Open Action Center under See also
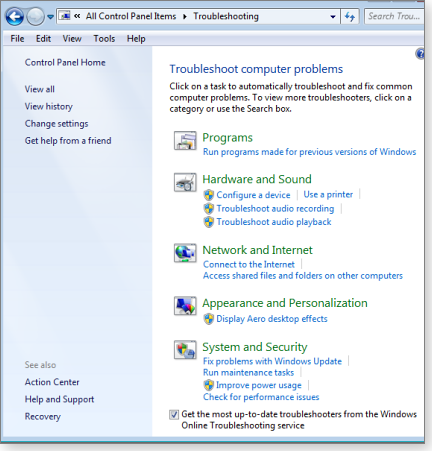Screen dimensions: 432x451 52,382
